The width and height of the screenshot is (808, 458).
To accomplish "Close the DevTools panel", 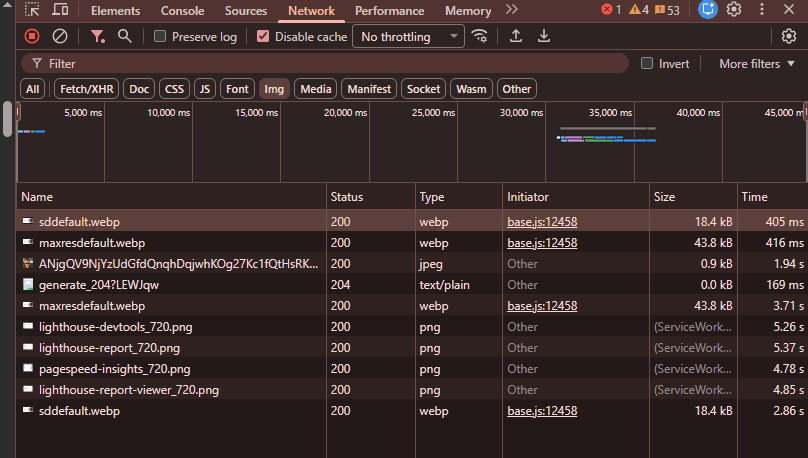I will click(789, 9).
